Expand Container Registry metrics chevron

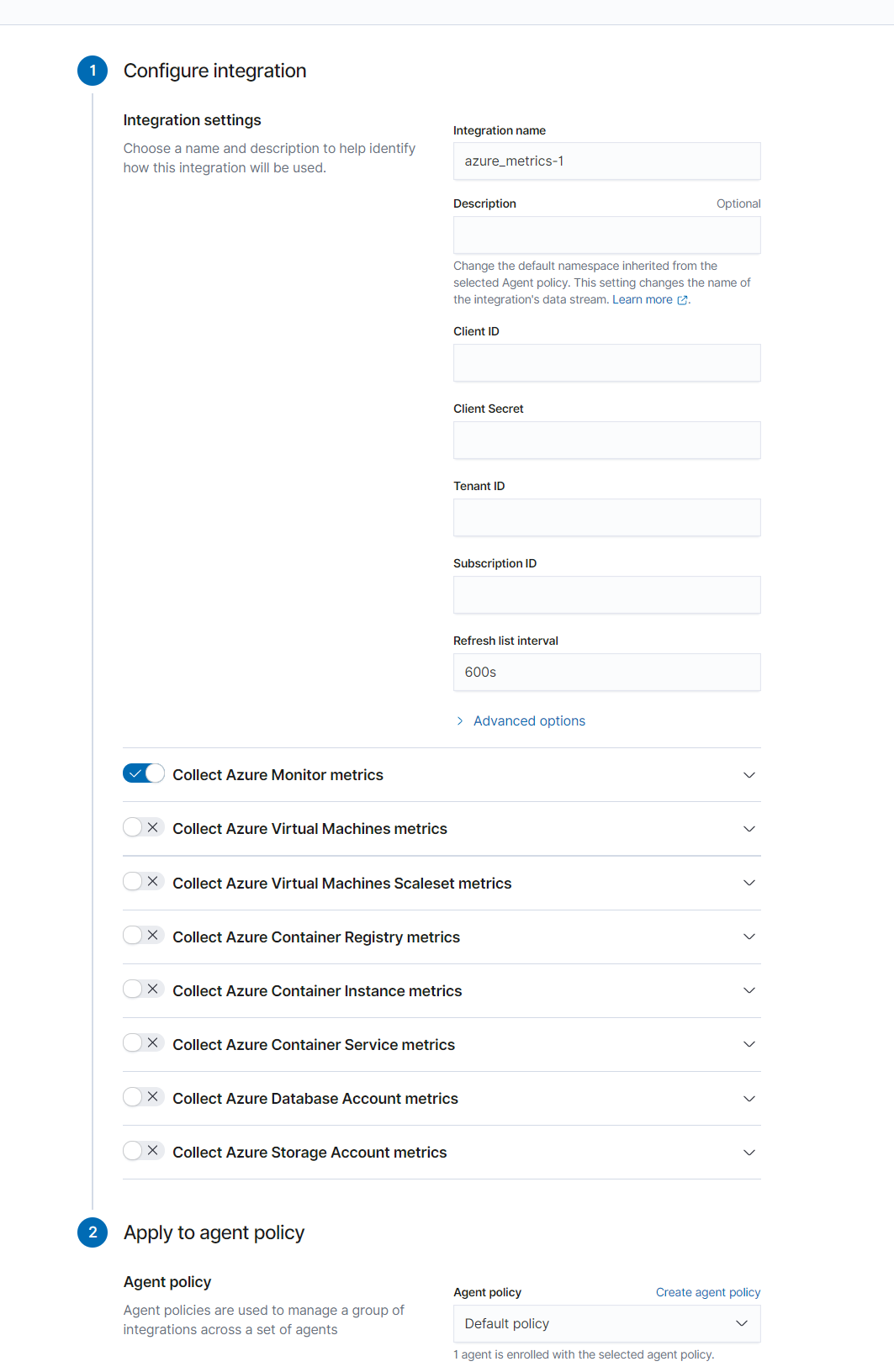[749, 937]
